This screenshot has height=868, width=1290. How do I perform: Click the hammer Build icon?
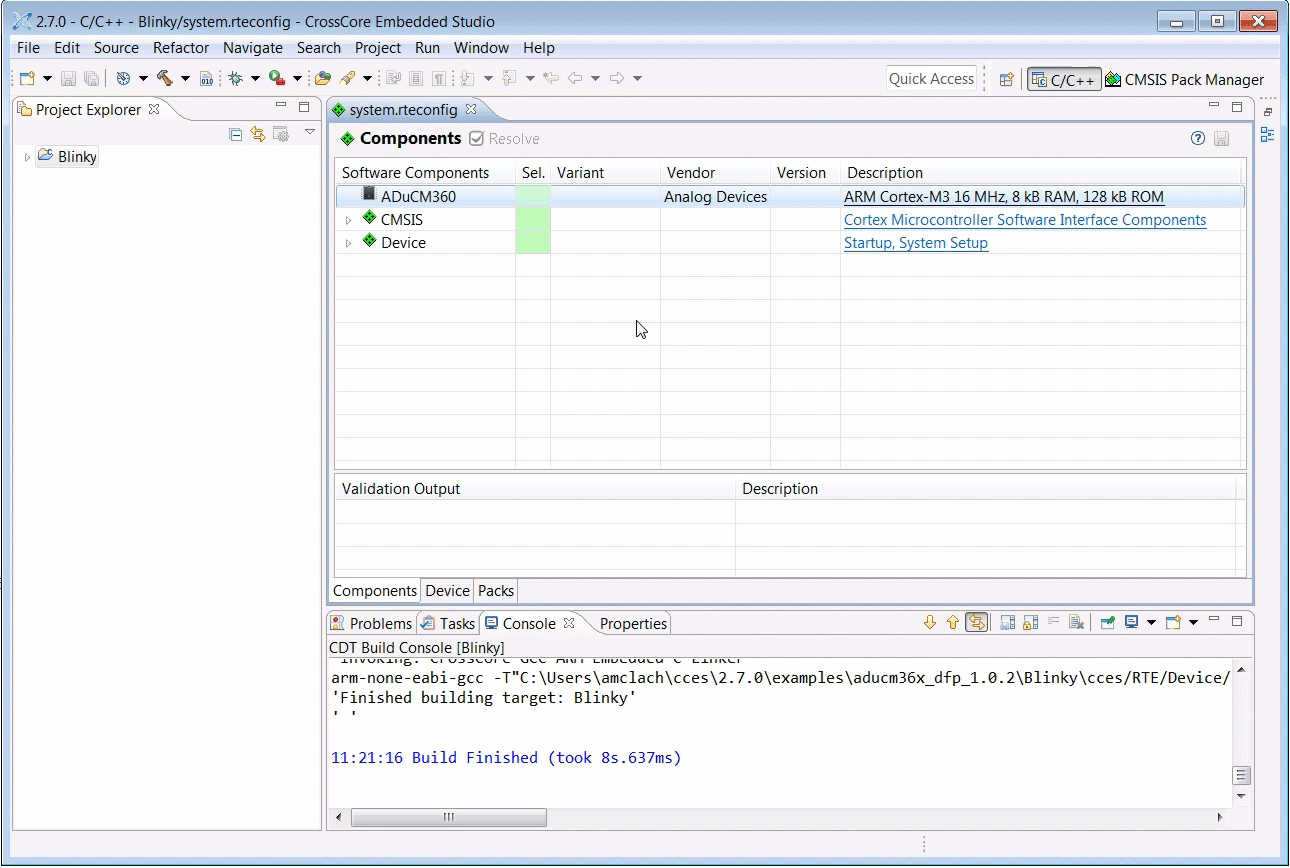[165, 78]
